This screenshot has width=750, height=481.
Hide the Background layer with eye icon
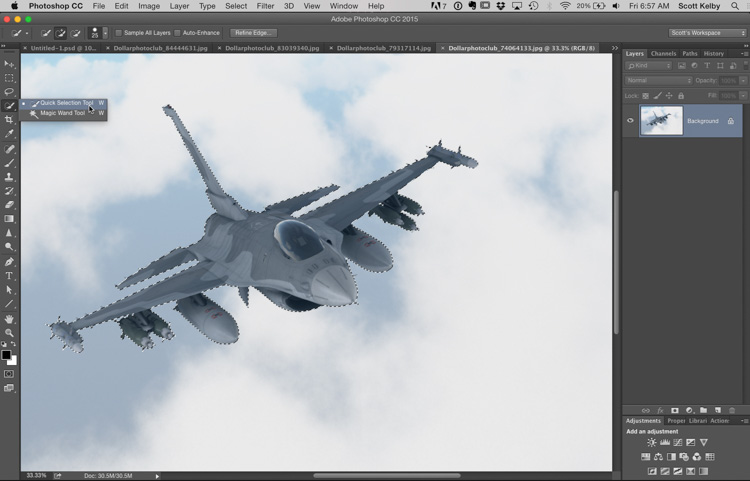tap(630, 121)
